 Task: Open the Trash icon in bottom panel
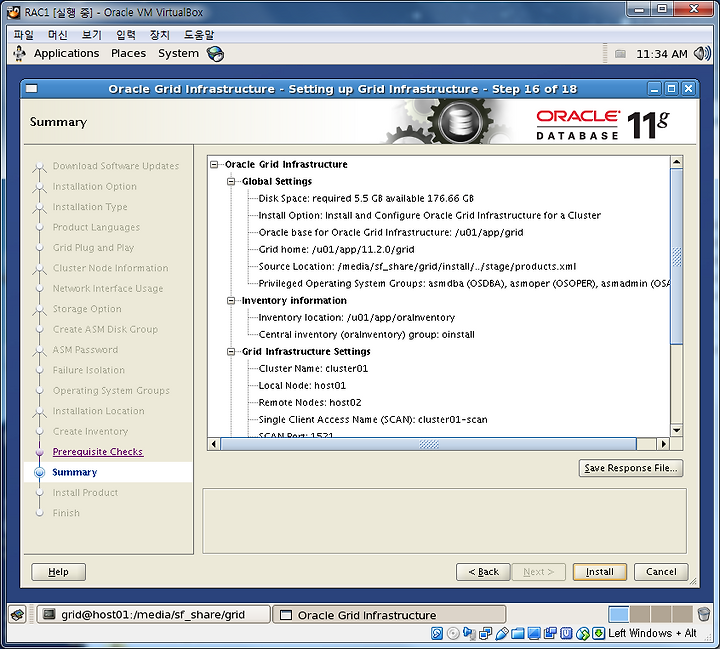point(703,614)
